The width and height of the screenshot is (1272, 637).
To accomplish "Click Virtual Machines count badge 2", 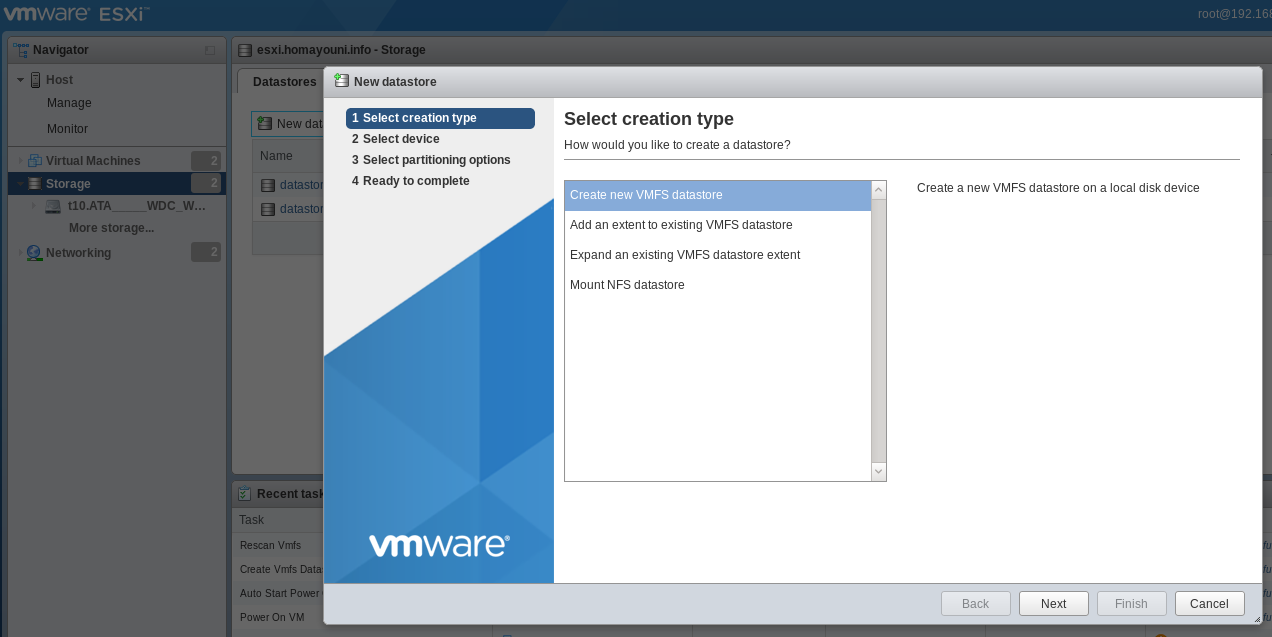I will tap(206, 161).
